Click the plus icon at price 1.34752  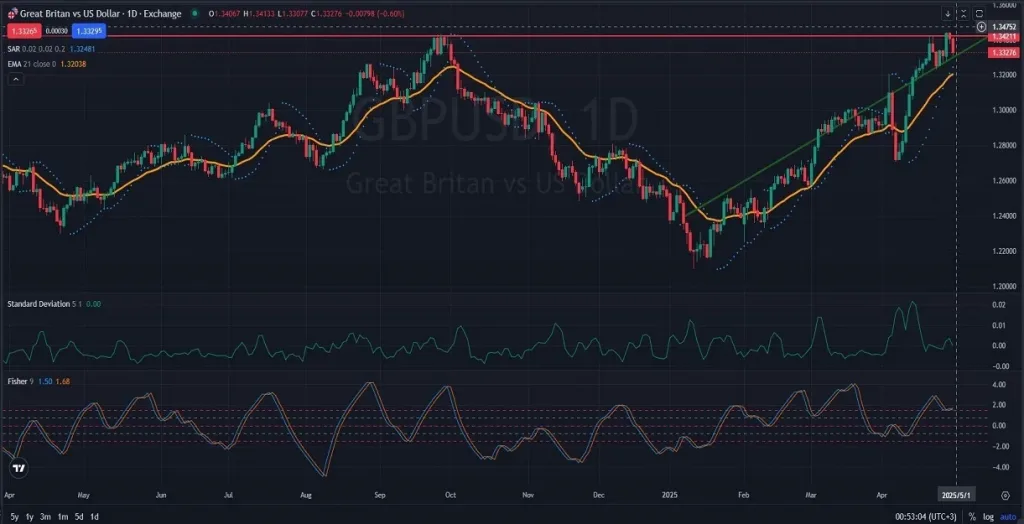981,27
